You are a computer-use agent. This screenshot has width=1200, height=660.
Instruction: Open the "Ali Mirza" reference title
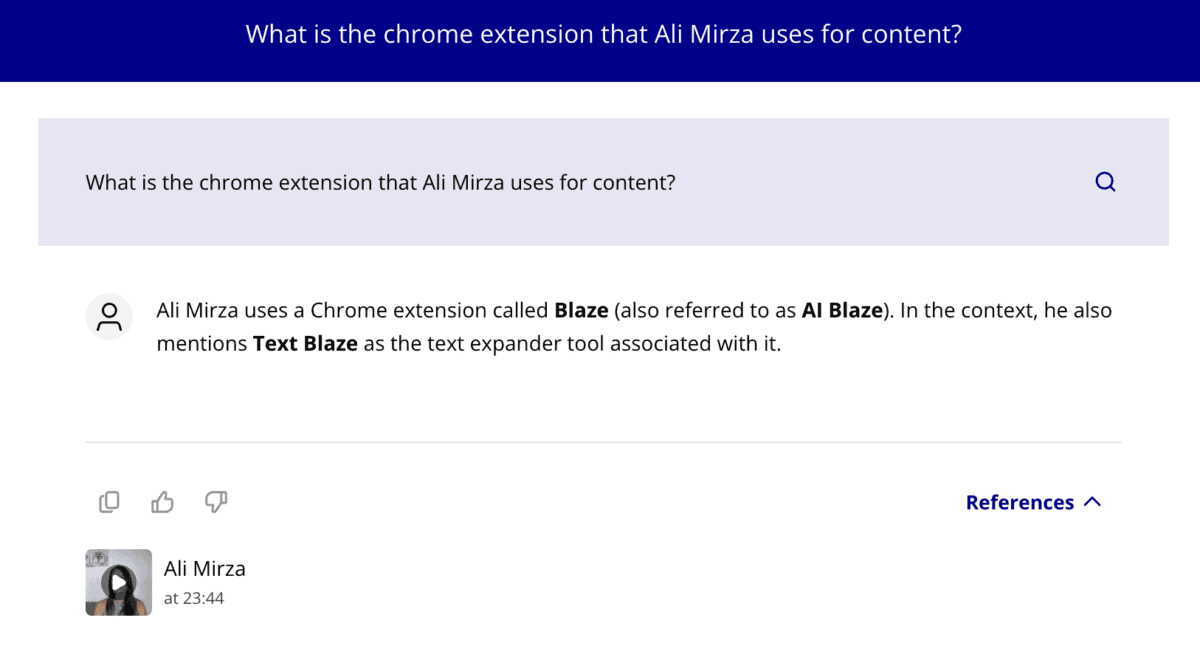point(204,569)
